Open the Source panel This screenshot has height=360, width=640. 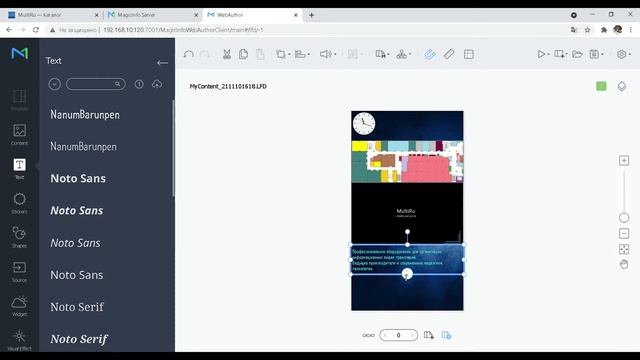click(19, 271)
